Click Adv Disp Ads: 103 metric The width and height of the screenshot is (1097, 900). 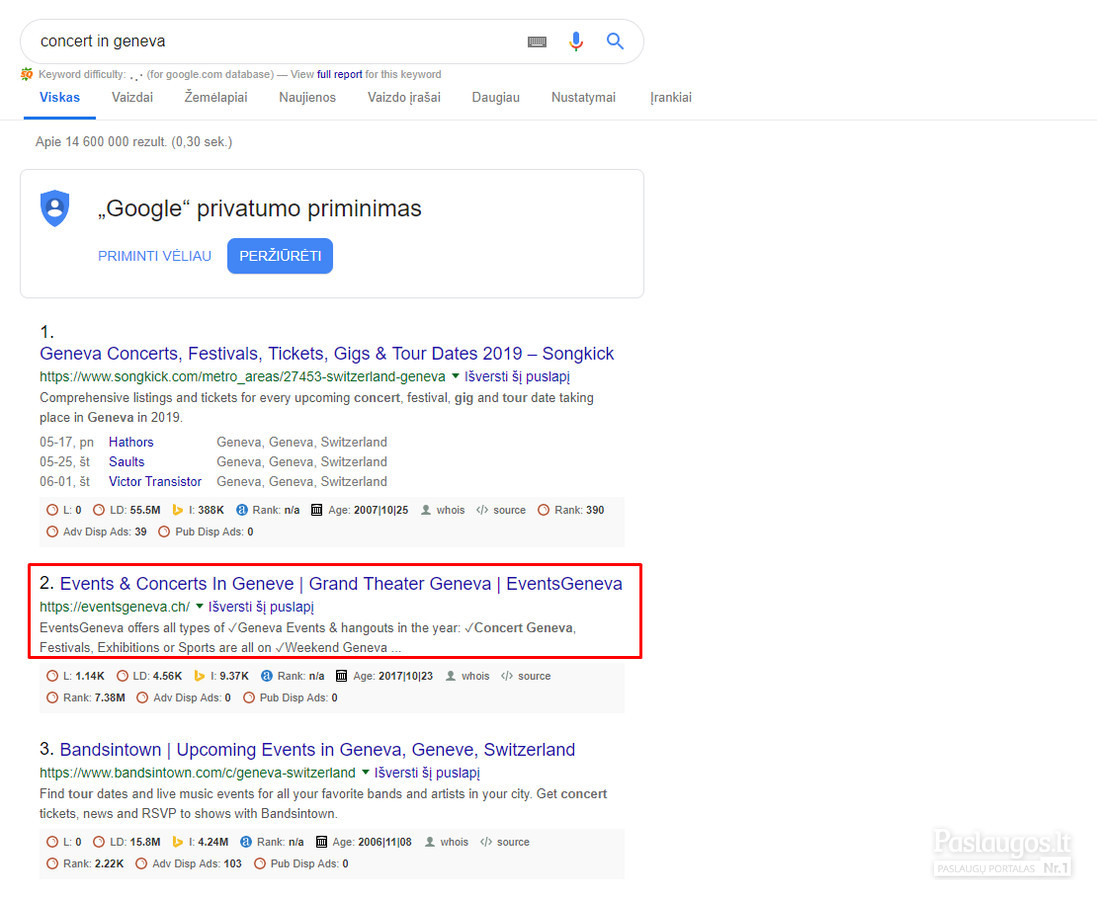coord(188,864)
